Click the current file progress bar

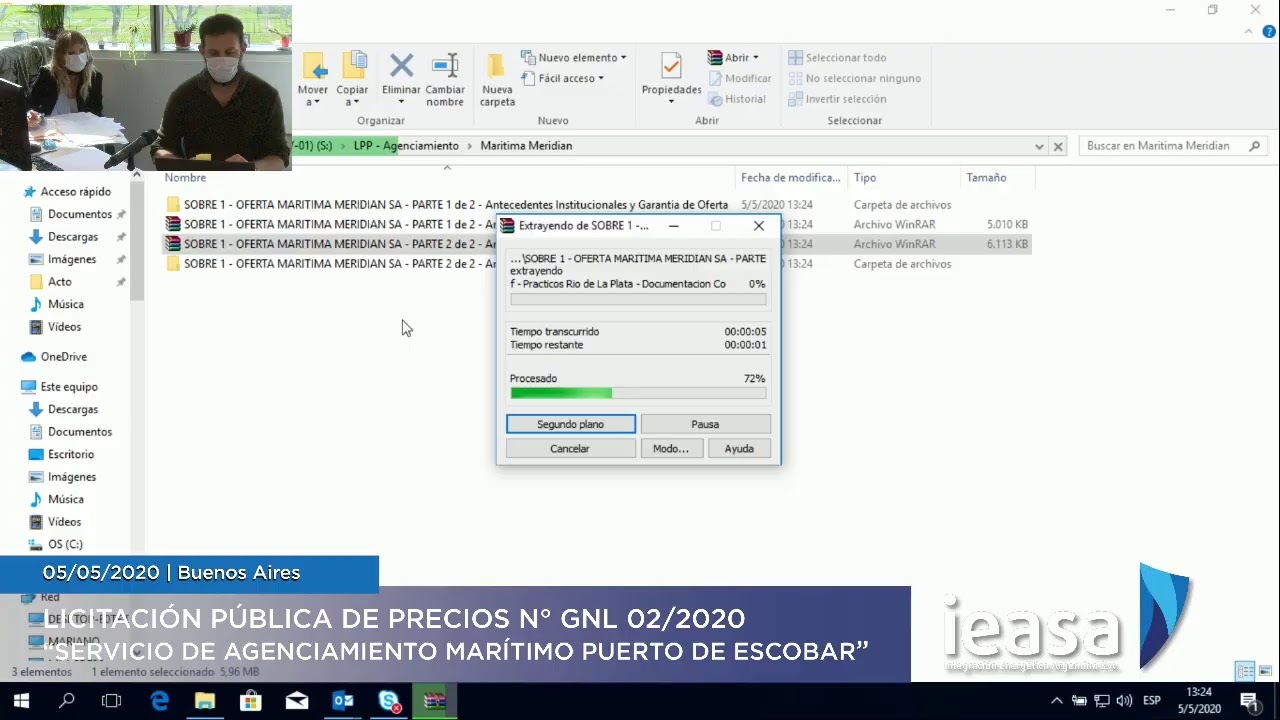638,299
